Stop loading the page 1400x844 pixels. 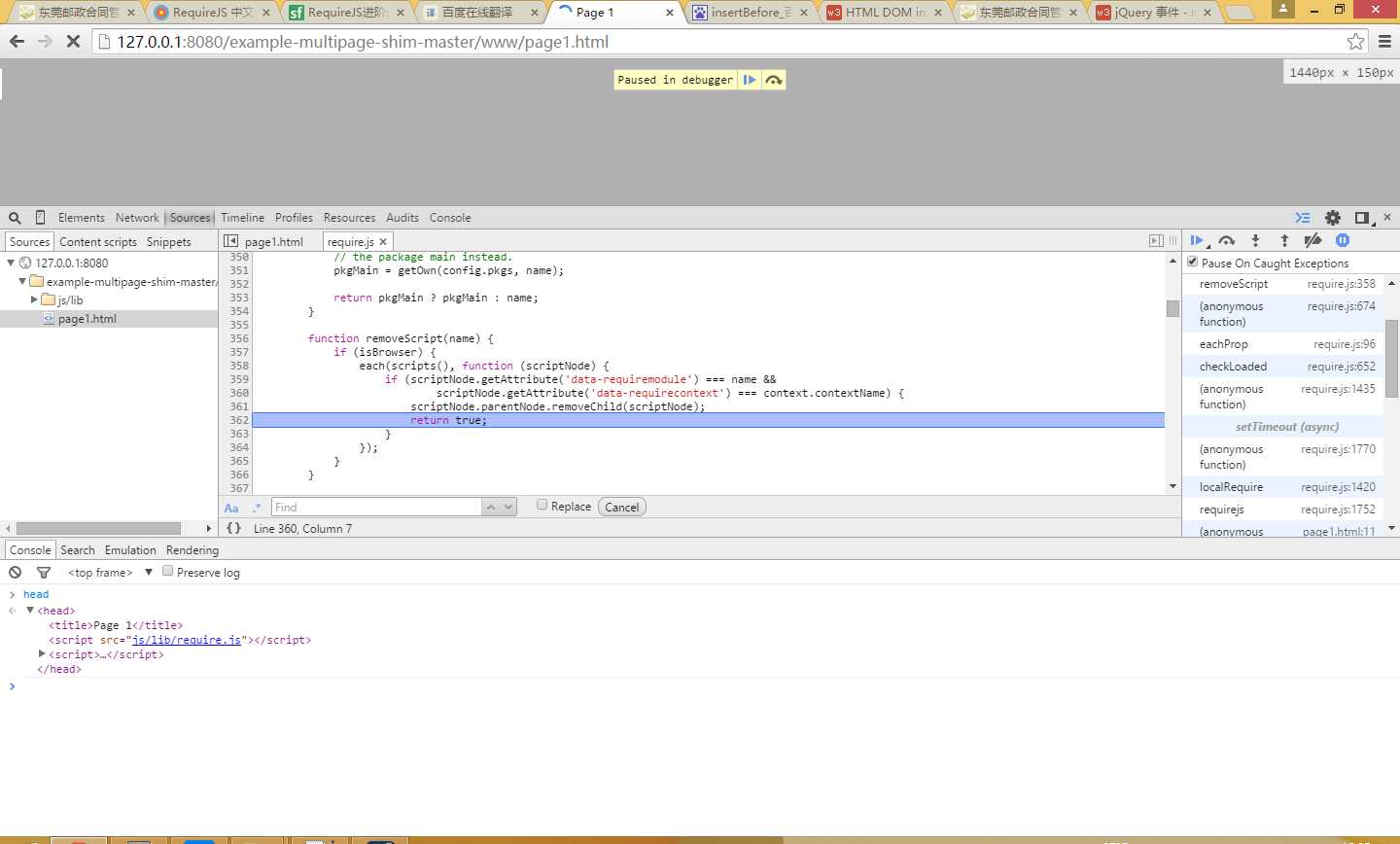click(x=73, y=42)
